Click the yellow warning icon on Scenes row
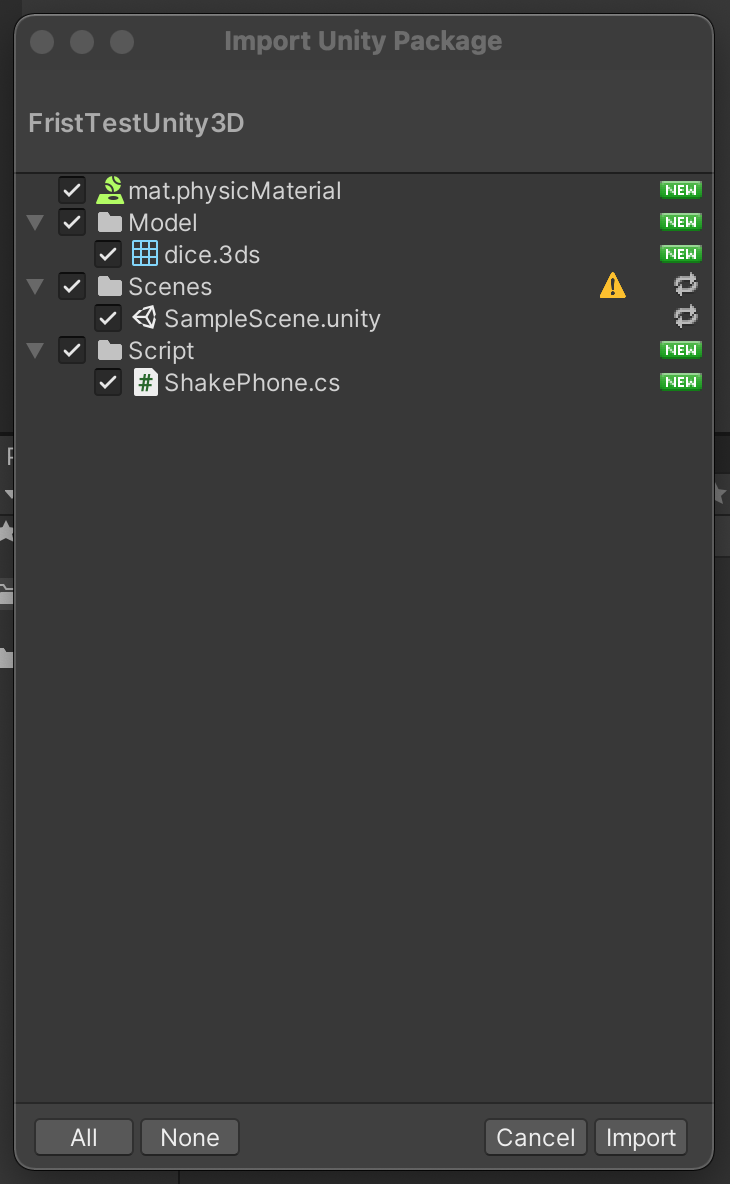730x1184 pixels. point(612,286)
